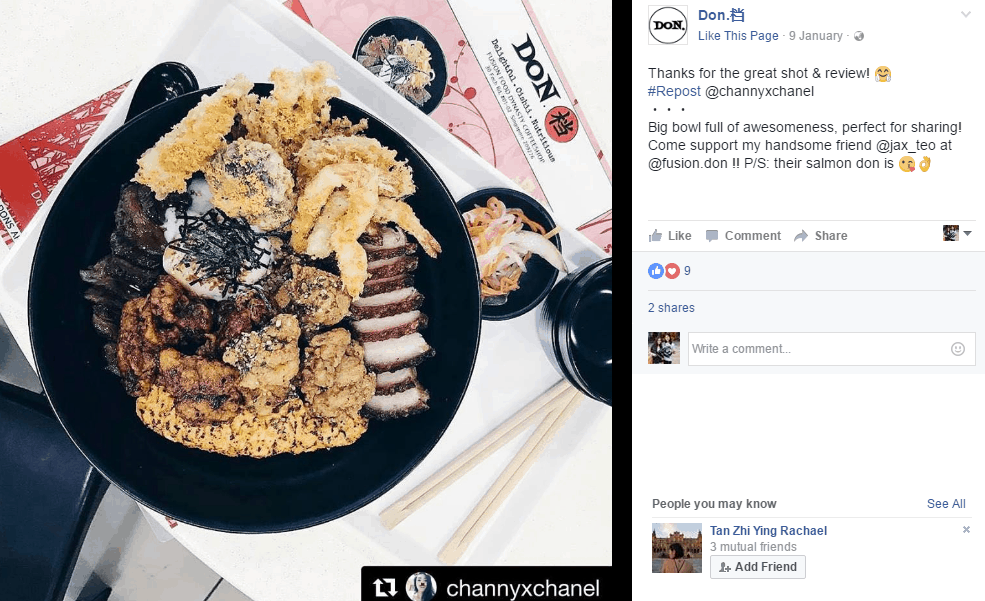Click the repost icon on photo

pos(385,588)
